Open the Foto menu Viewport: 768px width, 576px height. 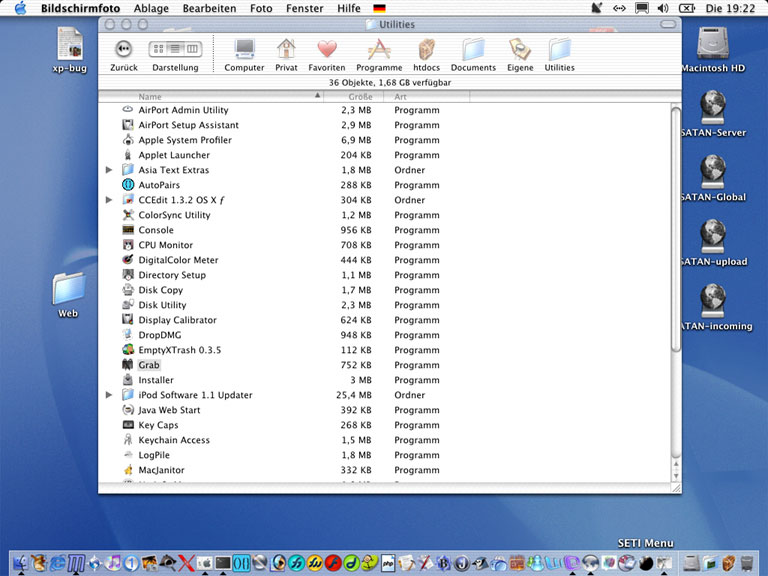[x=261, y=8]
